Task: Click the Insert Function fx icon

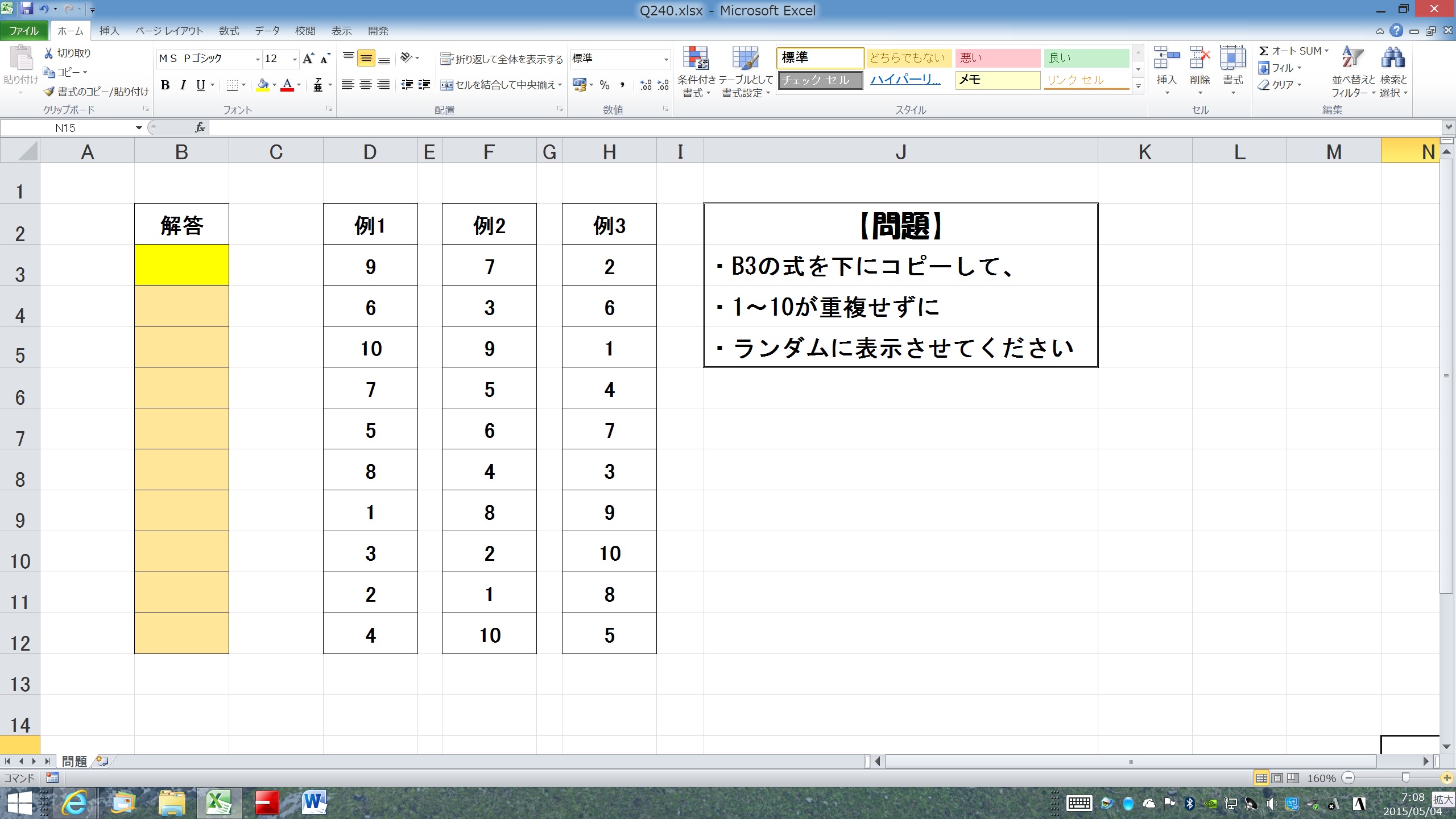Action: pos(200,128)
